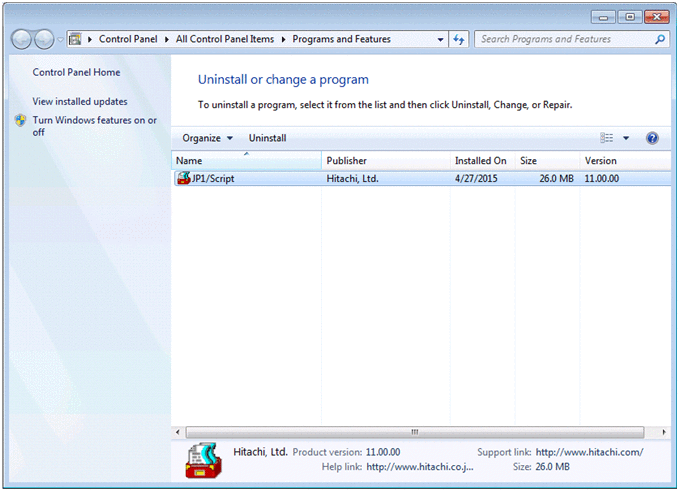Minimize the Programs and Features window

tap(603, 17)
